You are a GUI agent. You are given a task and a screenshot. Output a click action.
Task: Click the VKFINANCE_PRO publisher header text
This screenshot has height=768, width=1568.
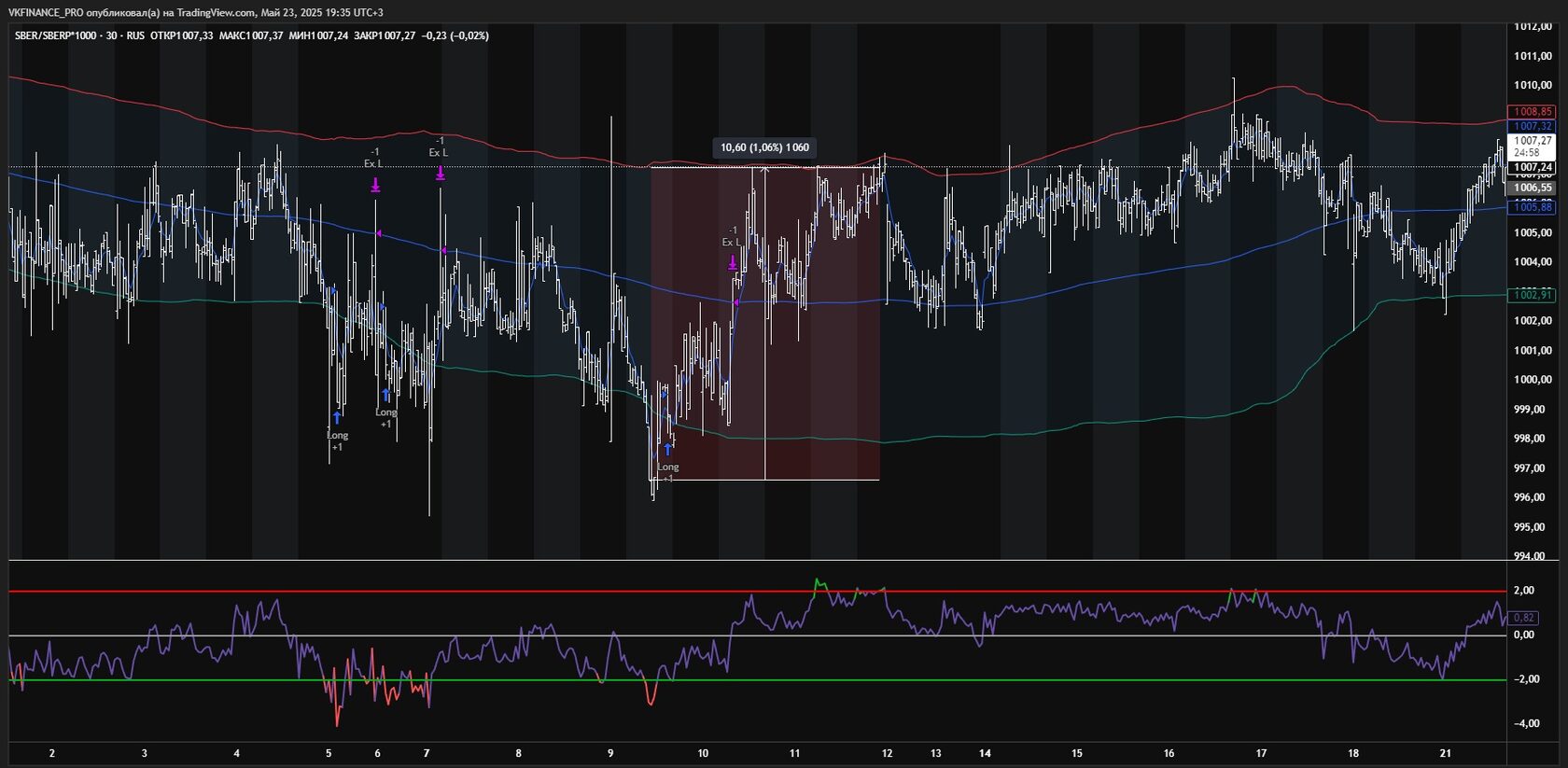pos(196,12)
